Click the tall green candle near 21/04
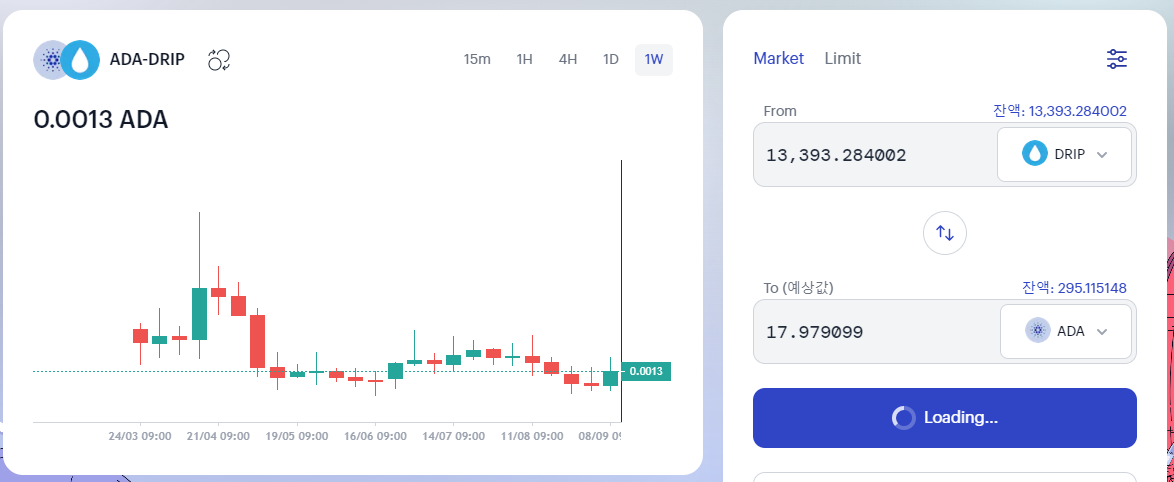 (199, 314)
